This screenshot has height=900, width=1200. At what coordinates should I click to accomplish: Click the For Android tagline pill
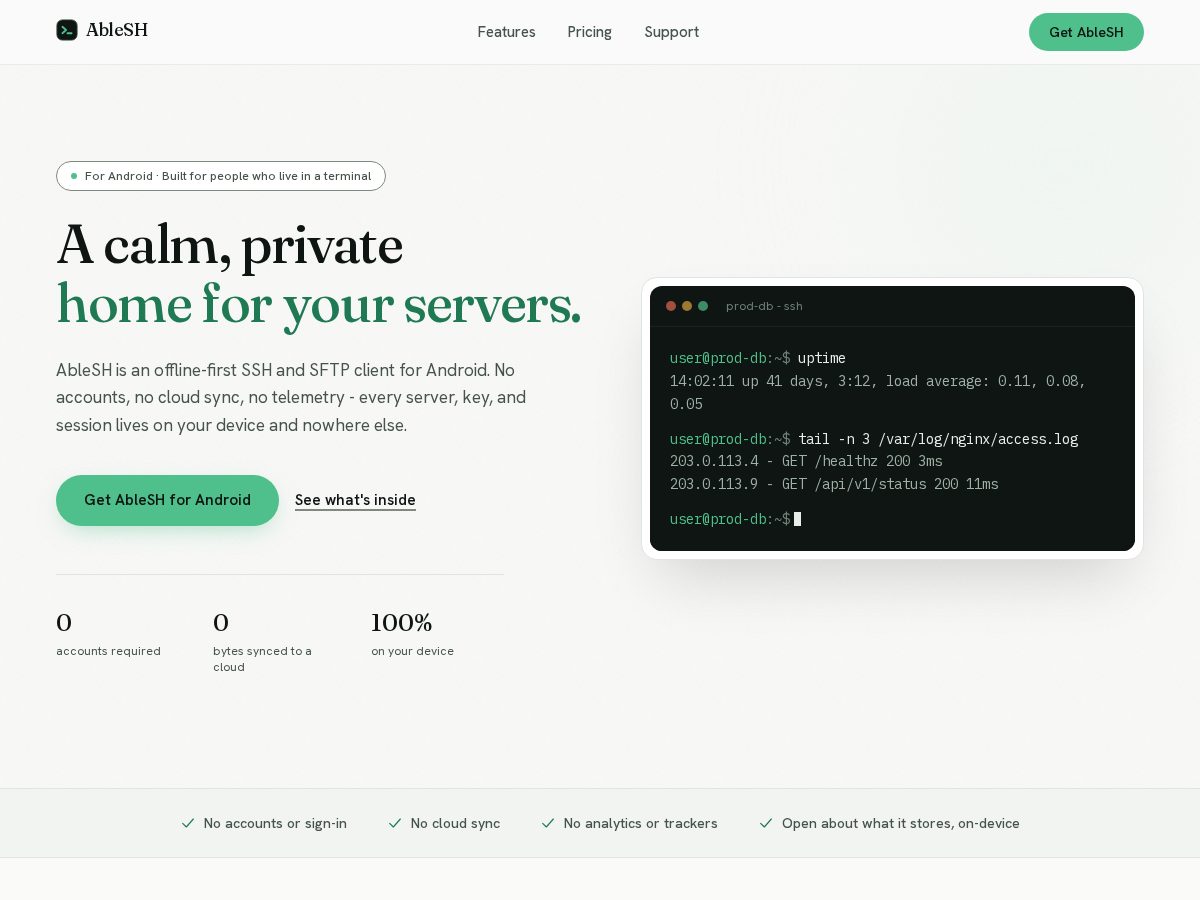tap(221, 176)
